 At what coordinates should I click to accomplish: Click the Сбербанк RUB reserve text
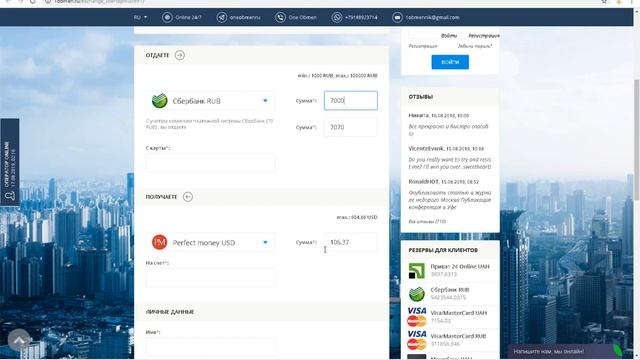pos(450,290)
